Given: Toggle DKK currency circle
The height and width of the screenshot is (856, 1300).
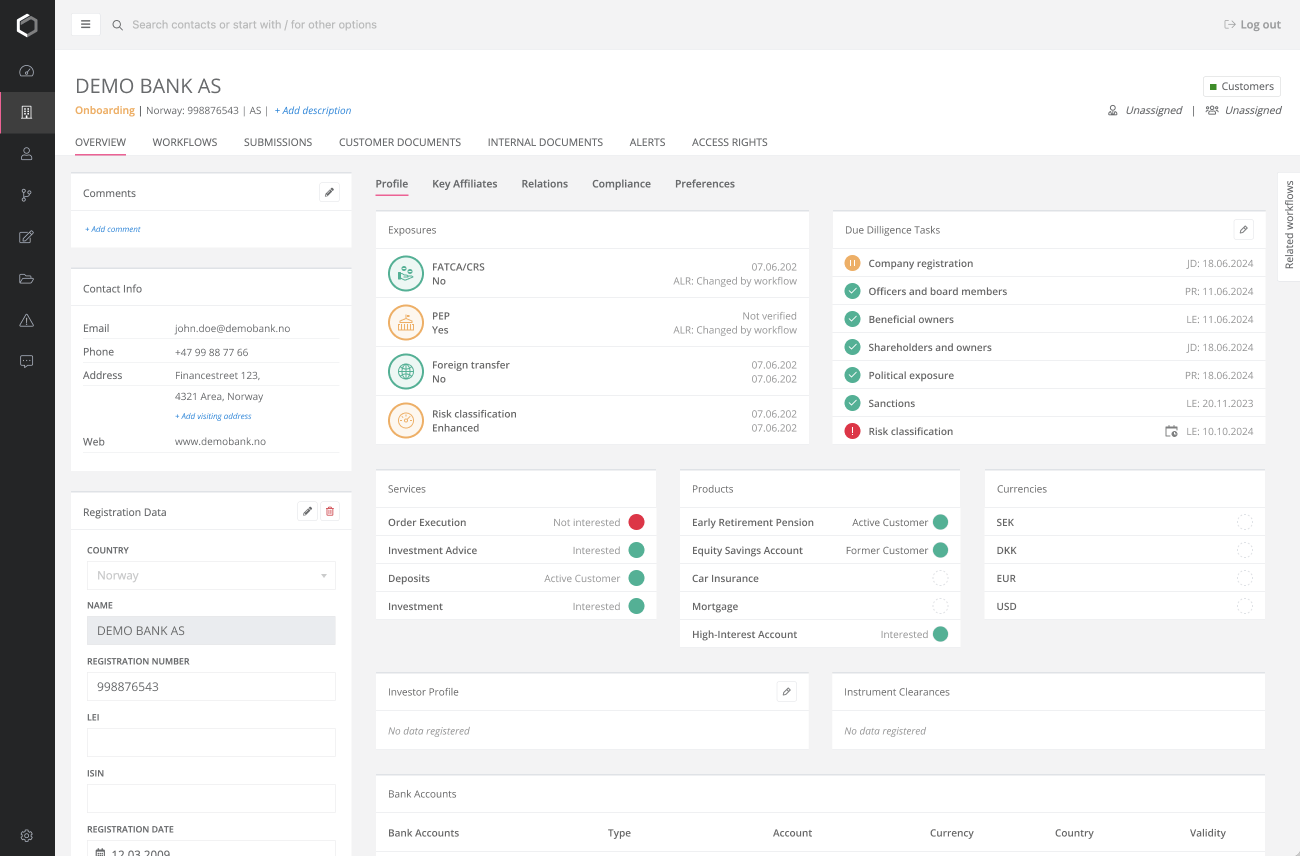Looking at the screenshot, I should (x=1244, y=550).
